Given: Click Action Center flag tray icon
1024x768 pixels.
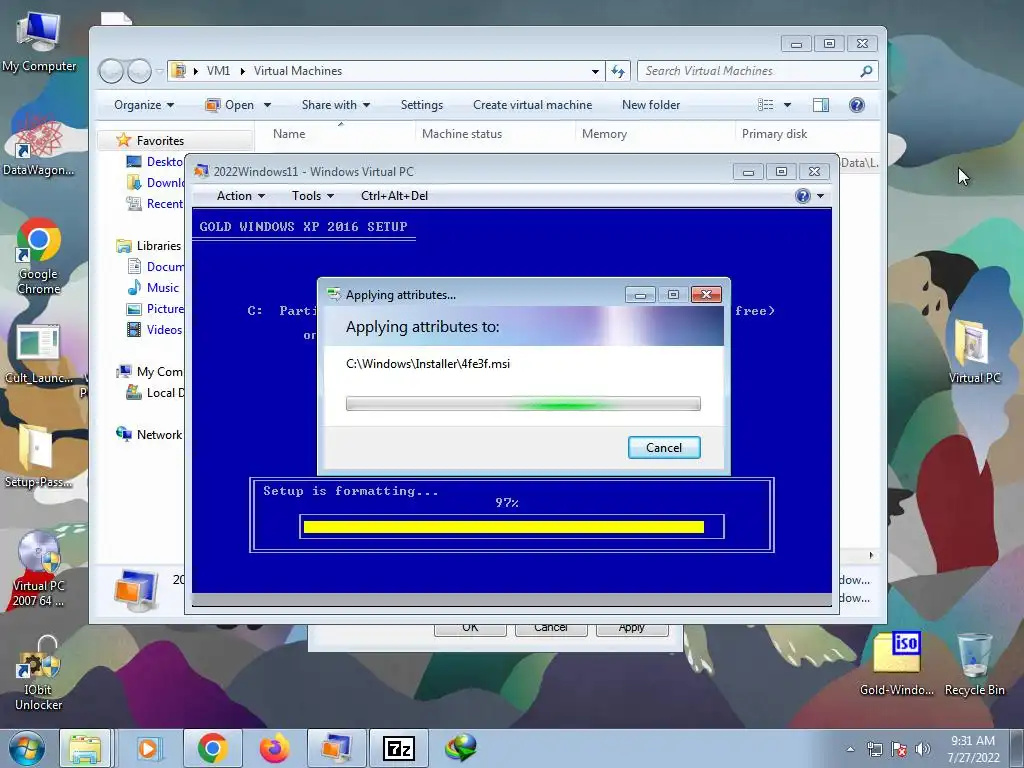Looking at the screenshot, I should pyautogui.click(x=899, y=749).
